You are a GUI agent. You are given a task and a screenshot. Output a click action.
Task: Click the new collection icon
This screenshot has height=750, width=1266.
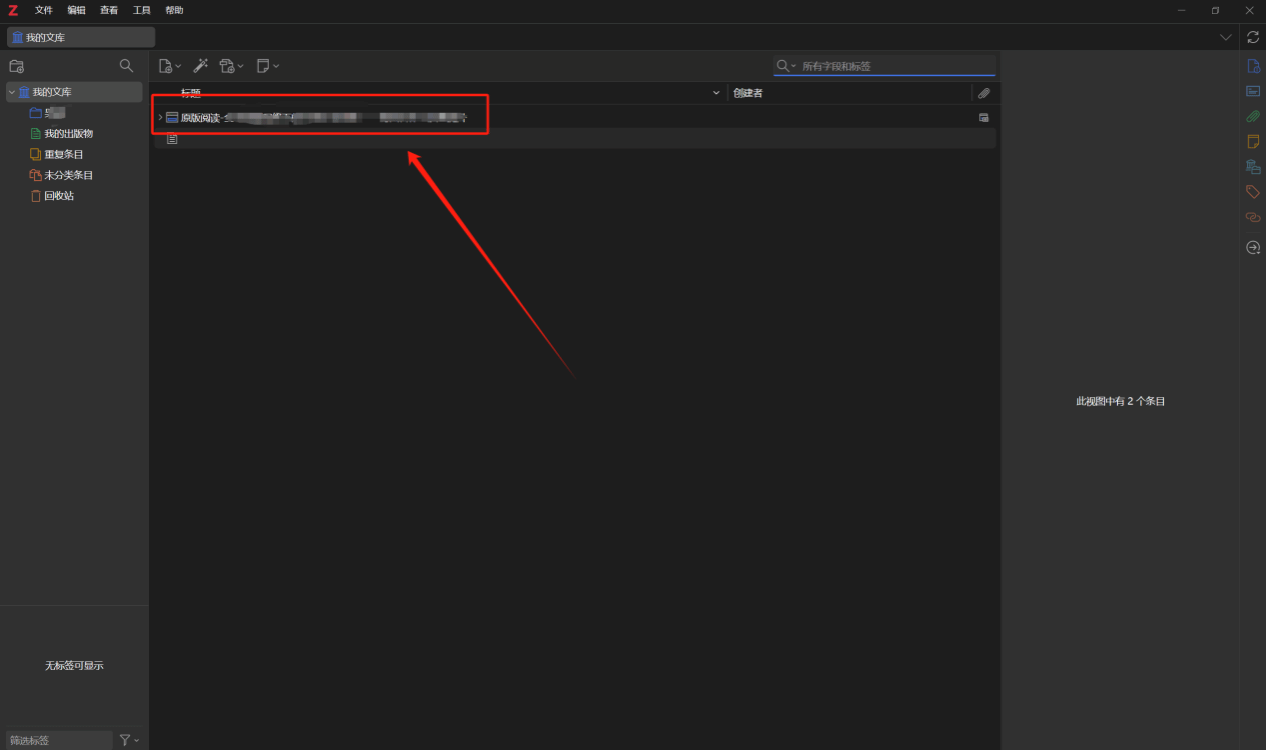point(16,66)
